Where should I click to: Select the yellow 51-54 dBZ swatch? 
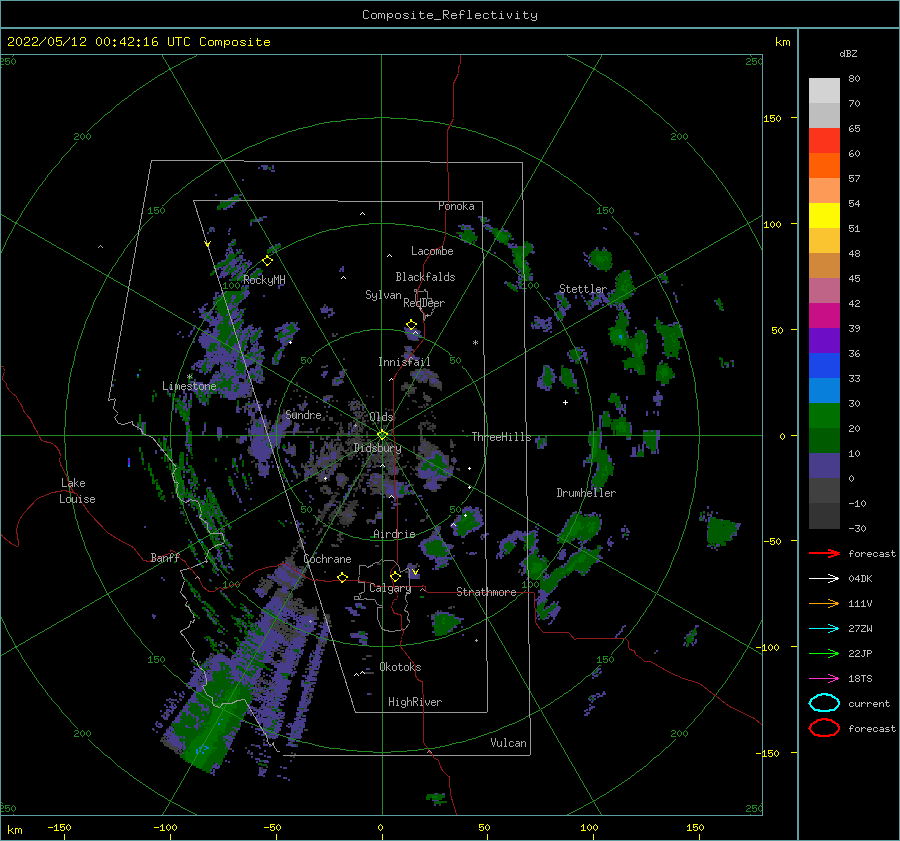pyautogui.click(x=824, y=216)
